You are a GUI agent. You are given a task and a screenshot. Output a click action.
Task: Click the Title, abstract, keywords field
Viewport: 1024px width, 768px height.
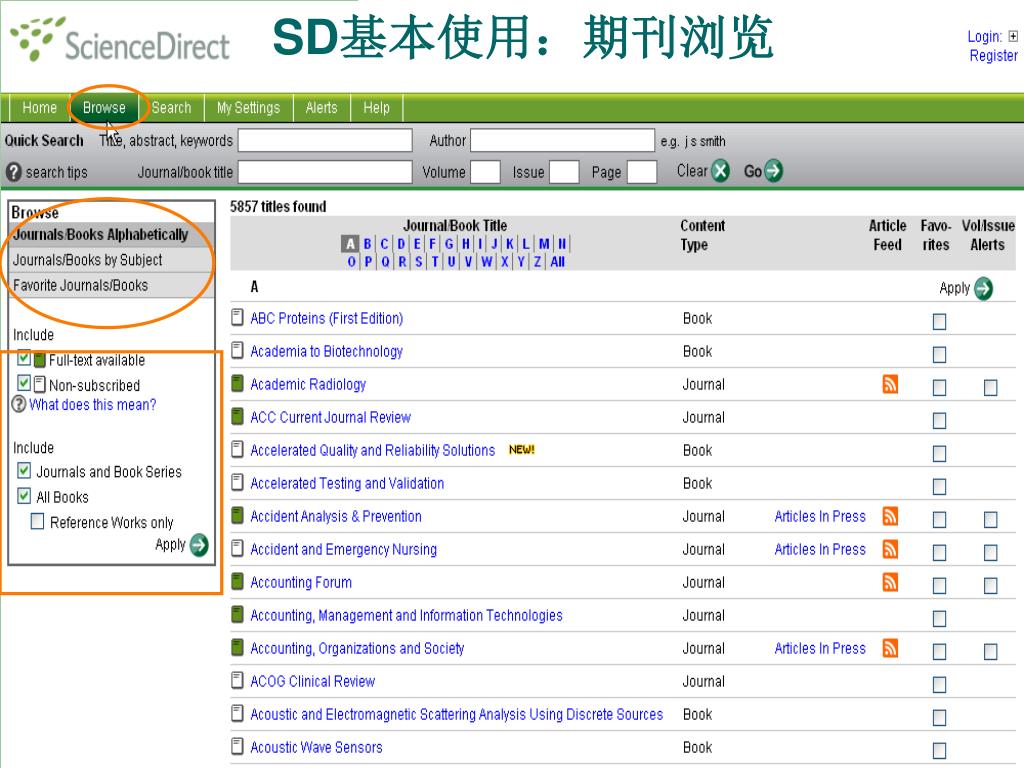pos(325,140)
